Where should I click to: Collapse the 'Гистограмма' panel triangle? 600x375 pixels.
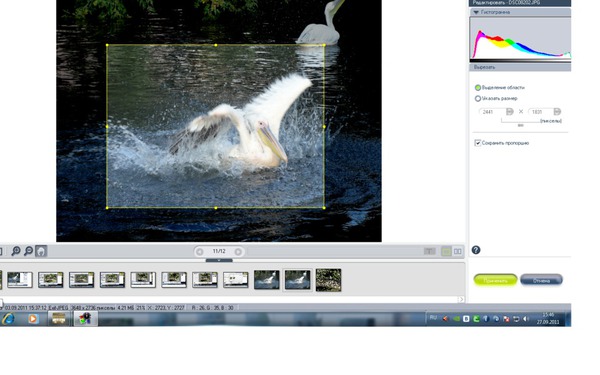(476, 12)
